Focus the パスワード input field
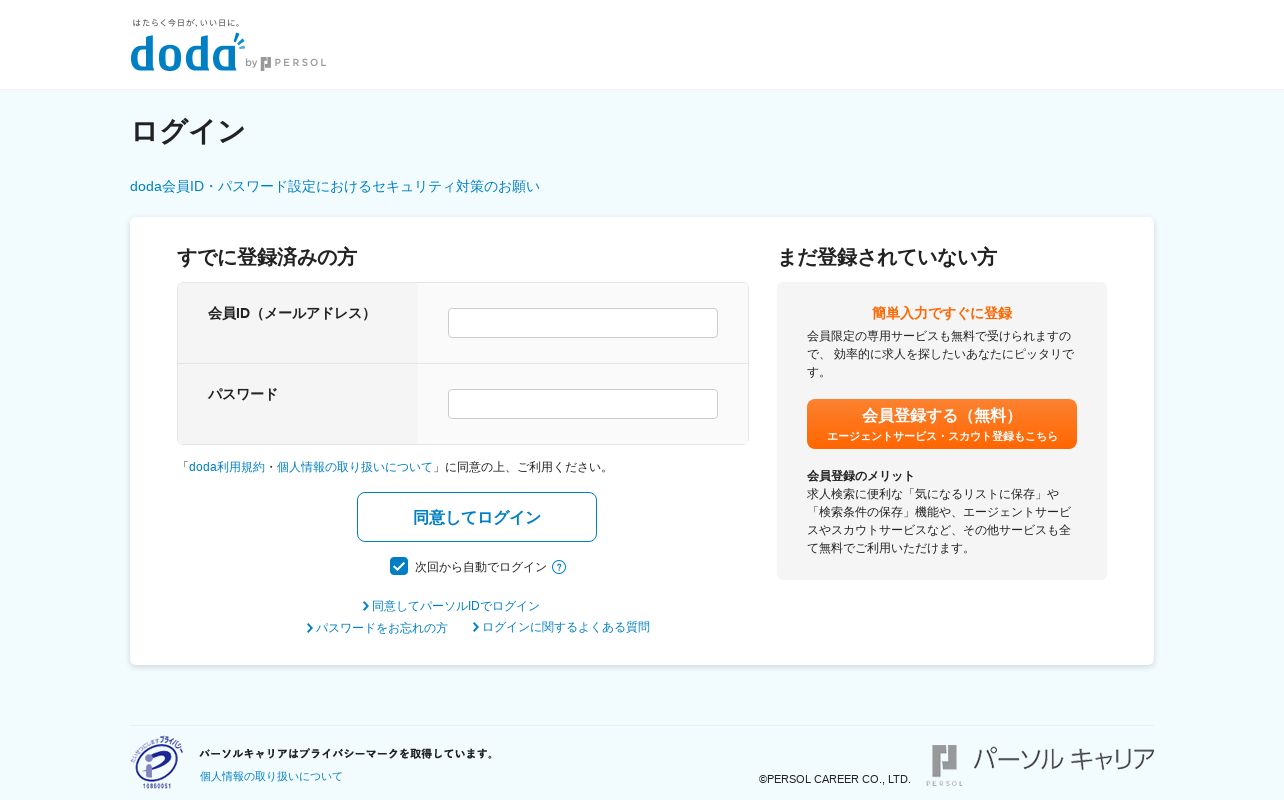 [x=583, y=404]
